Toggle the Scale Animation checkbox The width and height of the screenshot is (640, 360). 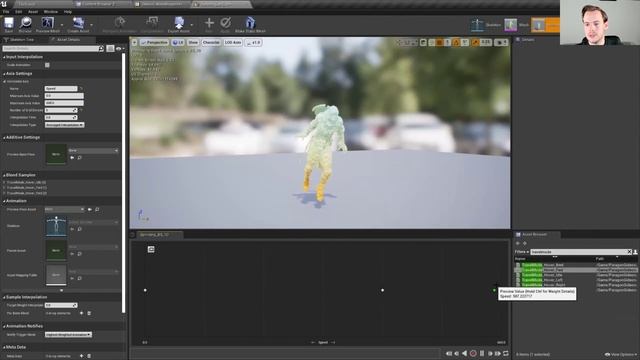coord(47,65)
